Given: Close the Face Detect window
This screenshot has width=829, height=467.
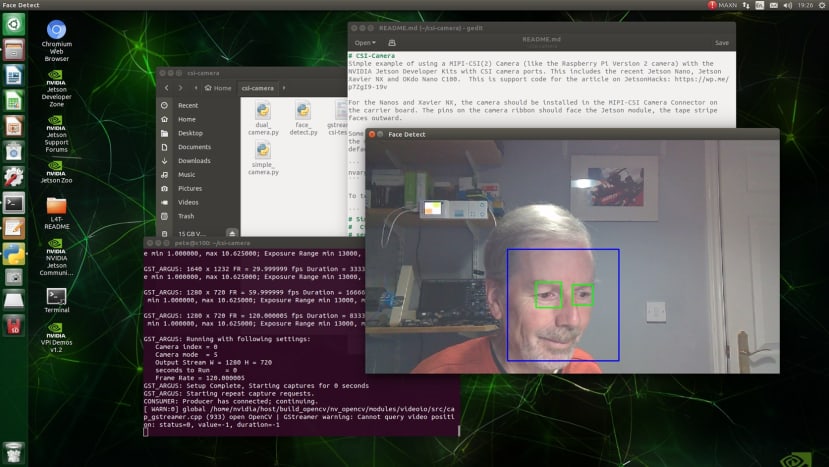Looking at the screenshot, I should tap(372, 134).
